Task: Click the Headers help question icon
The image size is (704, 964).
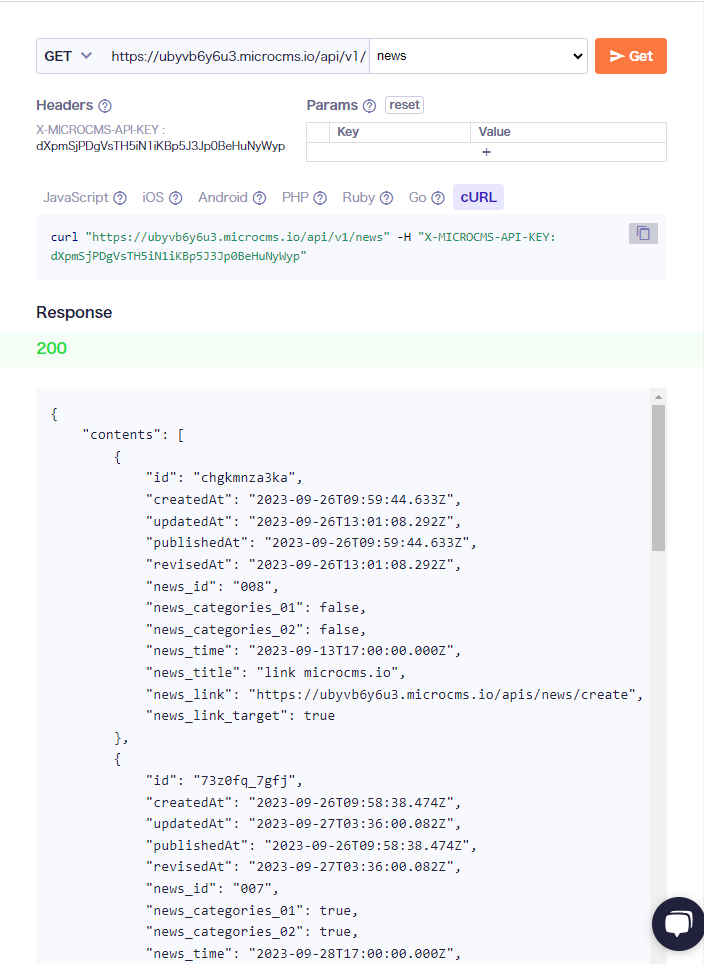Action: [105, 106]
